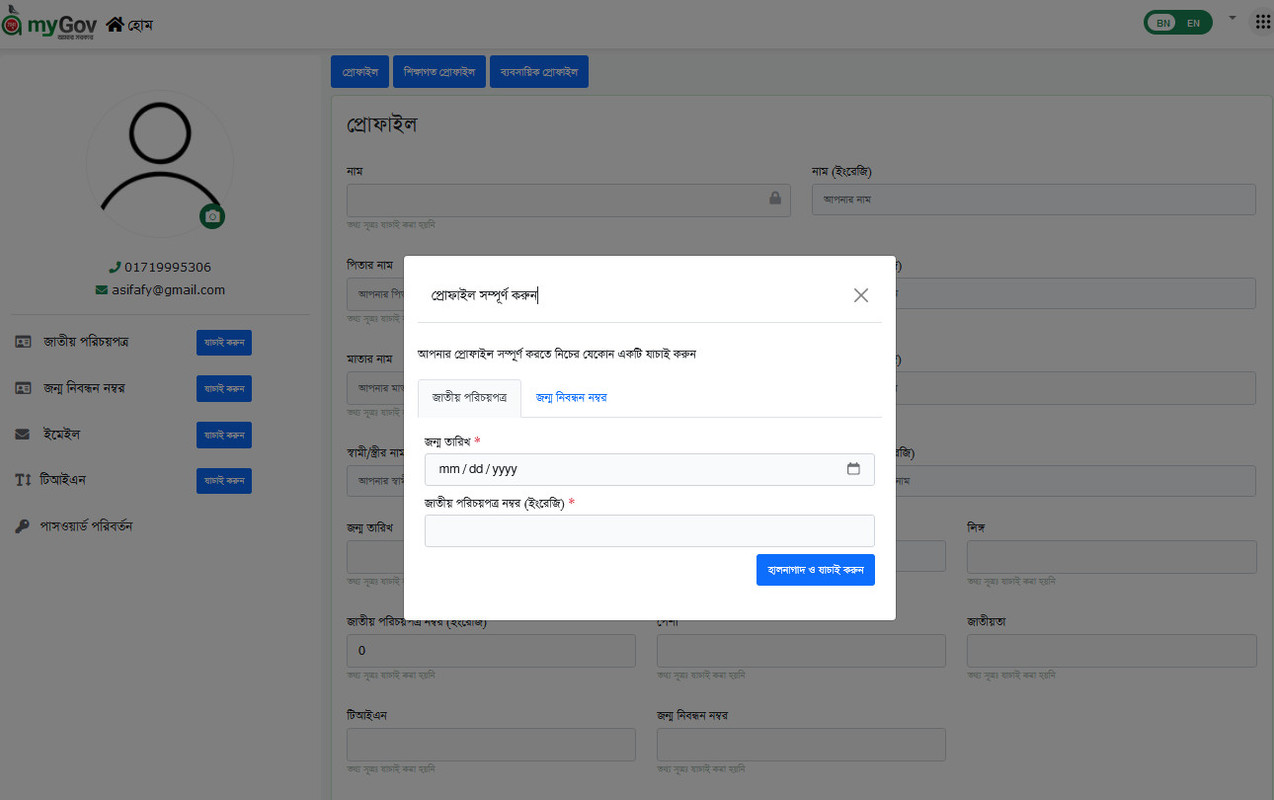Toggle the BN/EN language switch

[1178, 22]
